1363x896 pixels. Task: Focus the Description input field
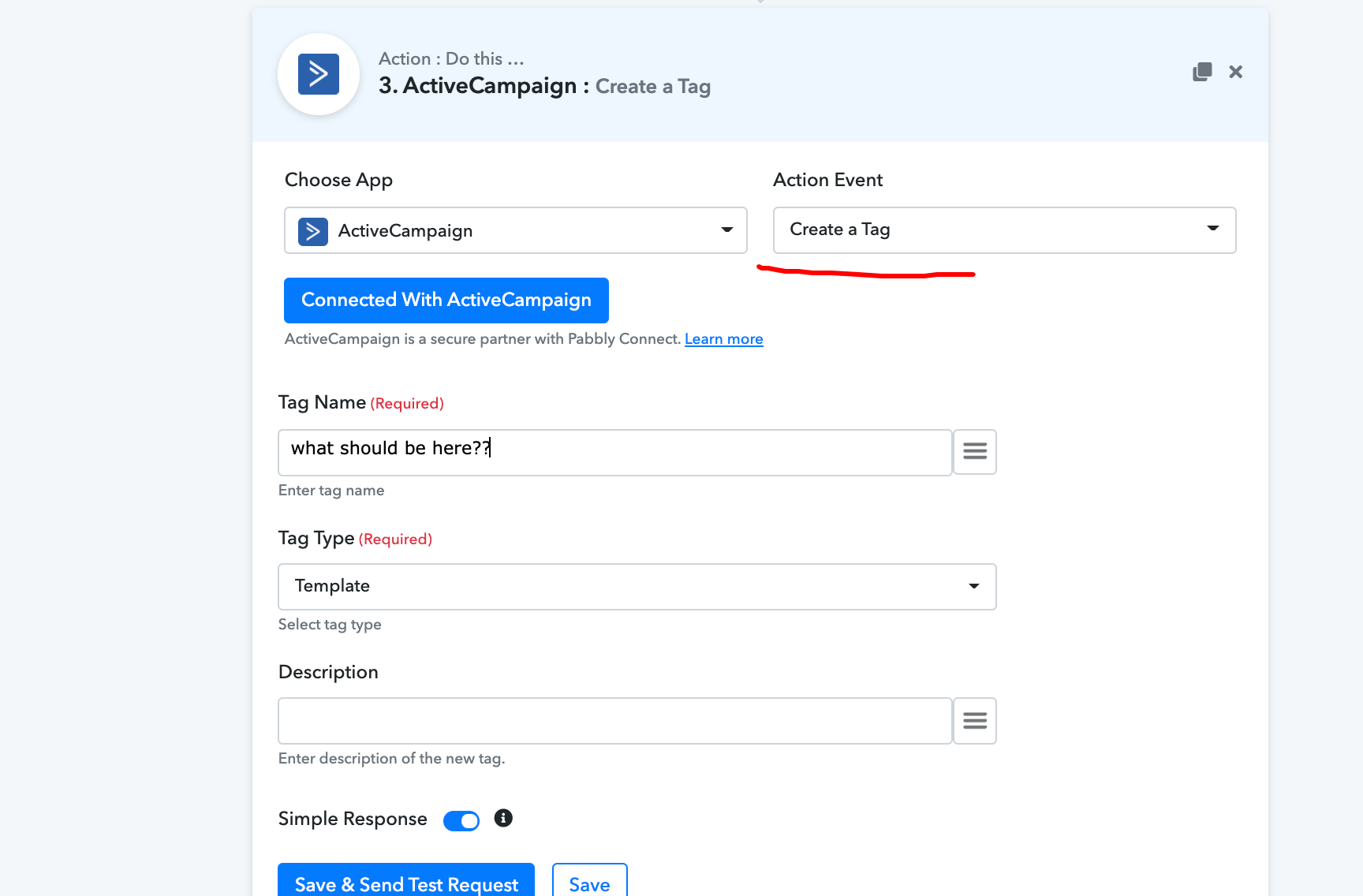pyautogui.click(x=615, y=721)
